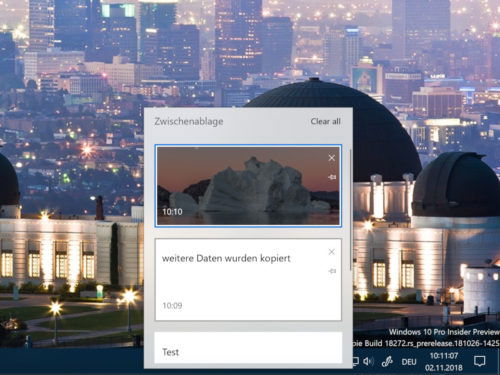Select the 'Test' clipboard entry
The height and width of the screenshot is (375, 500).
[x=248, y=348]
